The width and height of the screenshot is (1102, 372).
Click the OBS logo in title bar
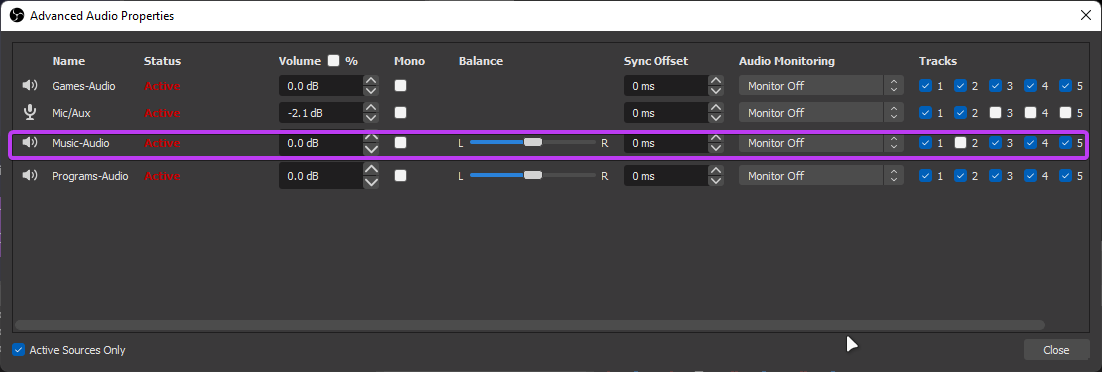pos(17,15)
